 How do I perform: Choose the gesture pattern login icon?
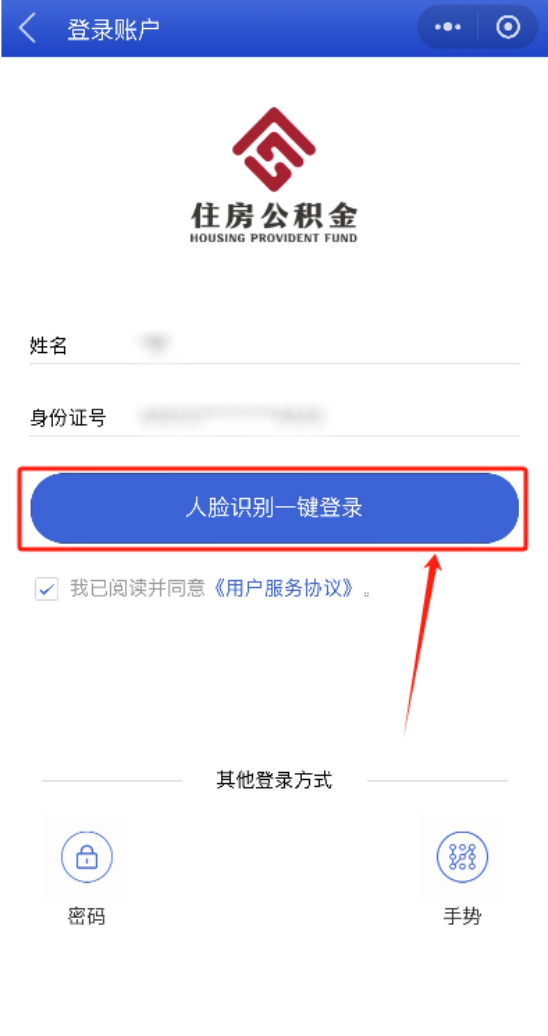[462, 857]
